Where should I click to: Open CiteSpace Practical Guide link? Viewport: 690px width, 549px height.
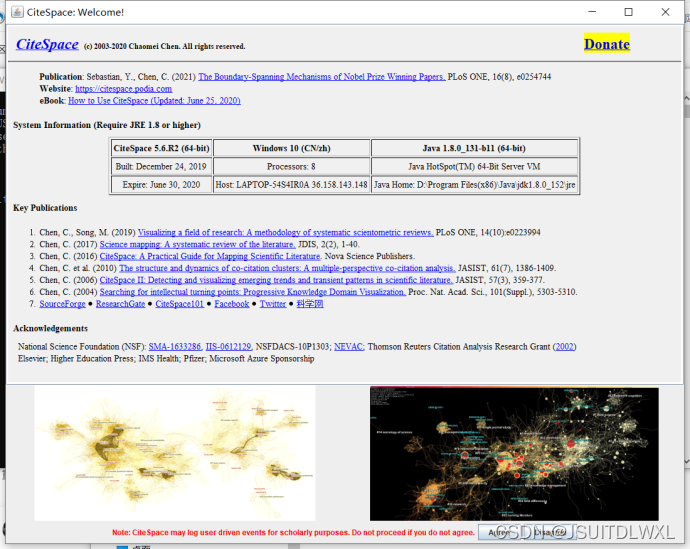tap(210, 256)
